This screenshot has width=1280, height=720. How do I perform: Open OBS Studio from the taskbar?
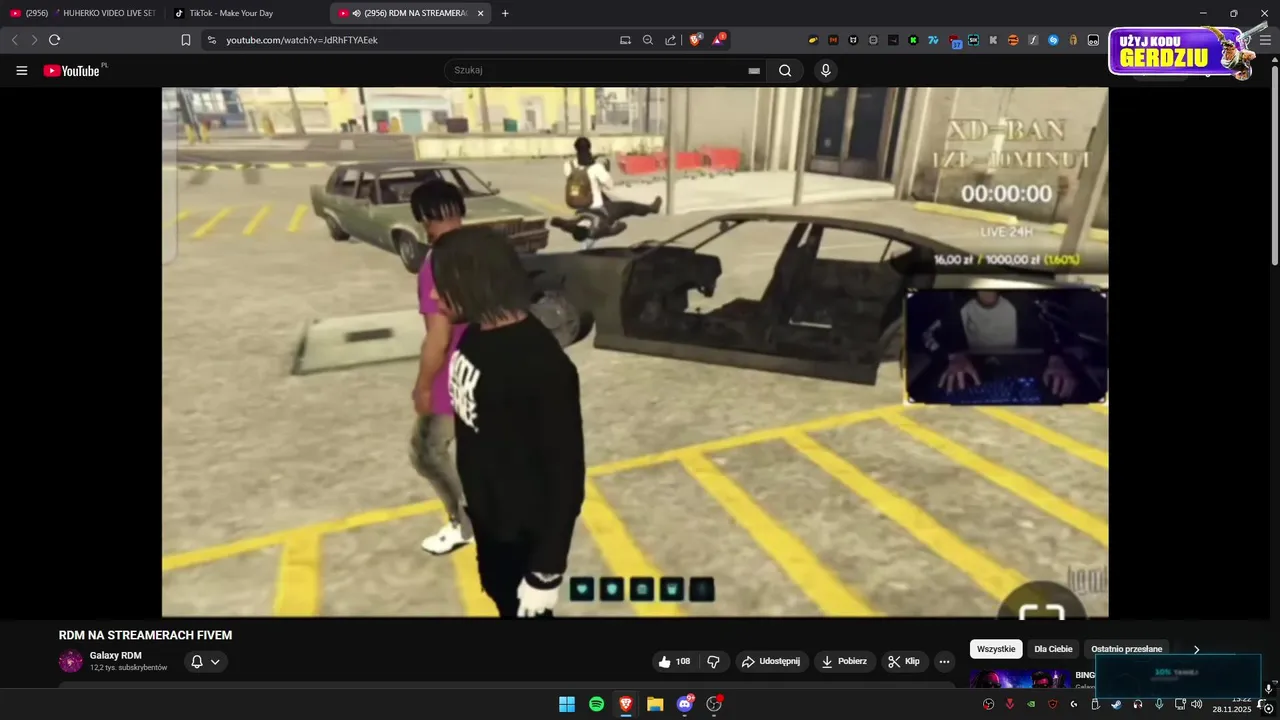tap(714, 704)
